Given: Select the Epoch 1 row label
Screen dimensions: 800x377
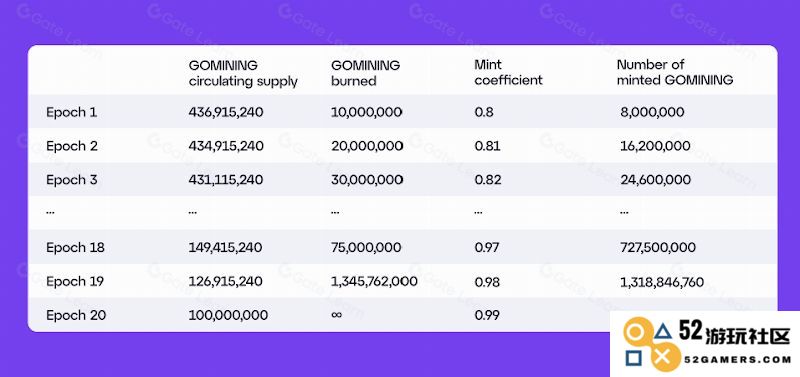Looking at the screenshot, I should tap(71, 112).
